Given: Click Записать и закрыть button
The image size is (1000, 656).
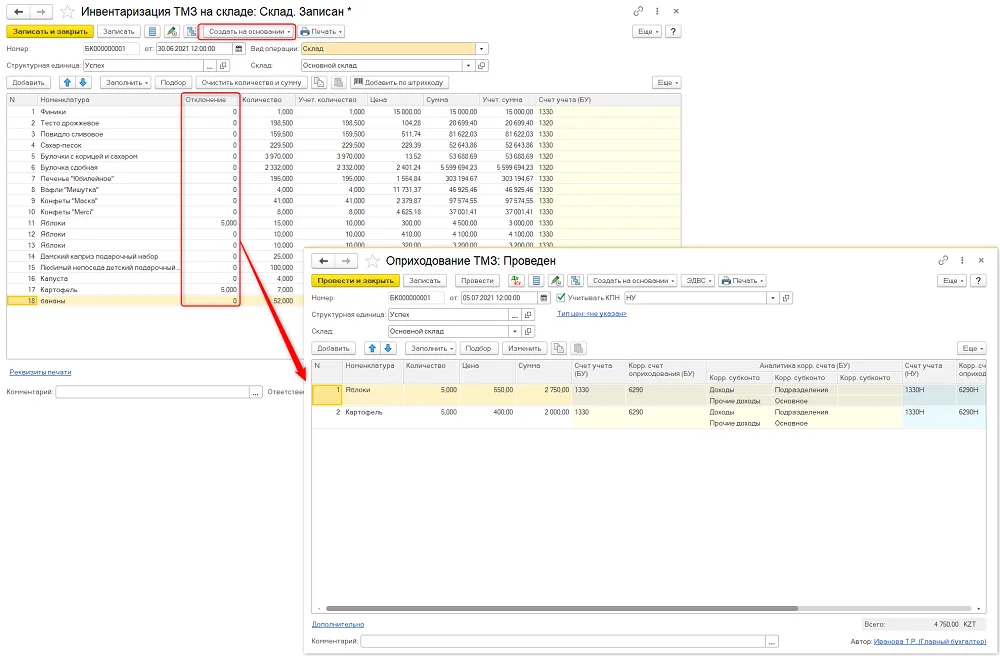Looking at the screenshot, I should pyautogui.click(x=50, y=31).
